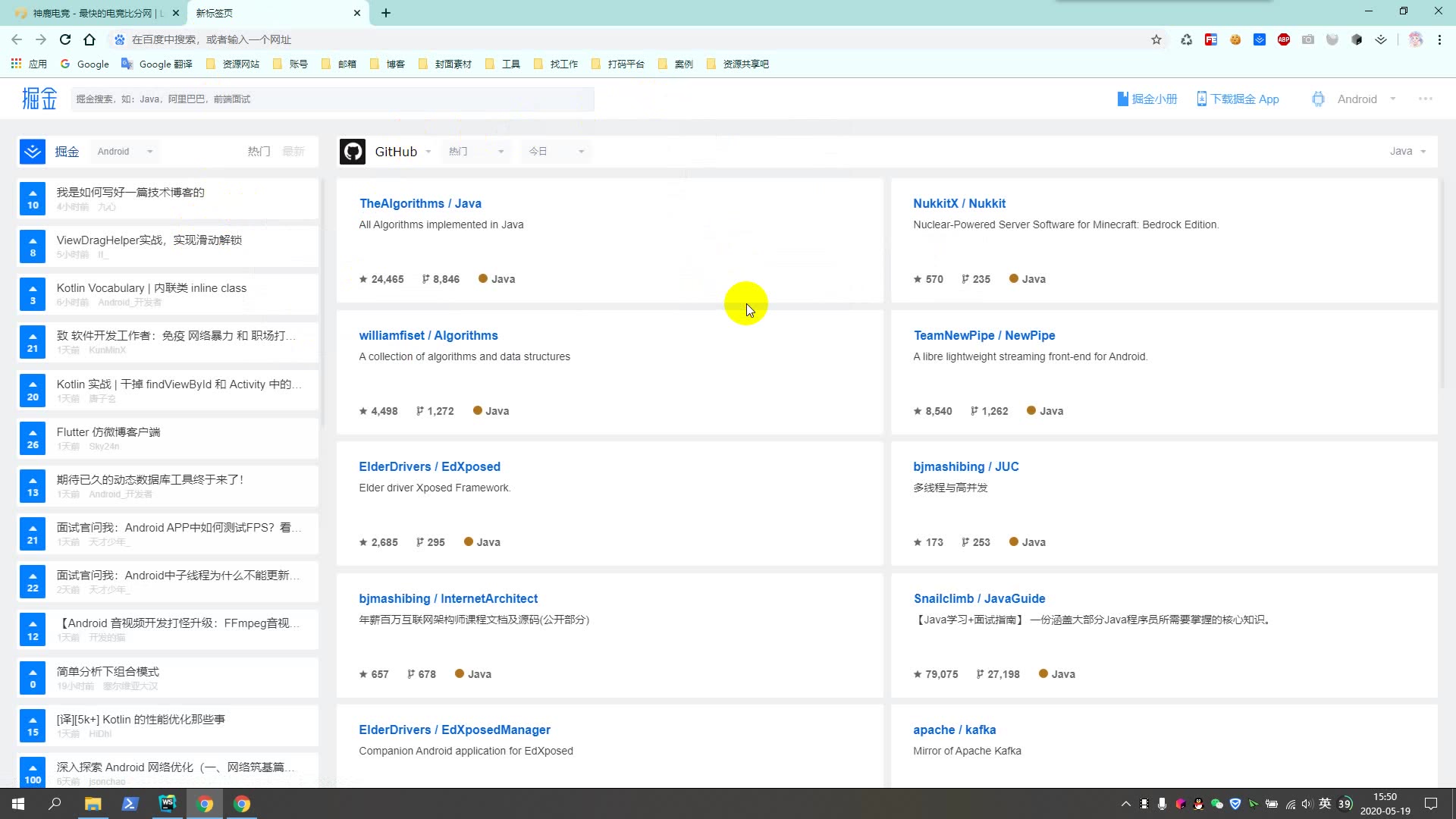Click the taskbar clock showing 15:50
The width and height of the screenshot is (1456, 819).
pyautogui.click(x=1385, y=804)
